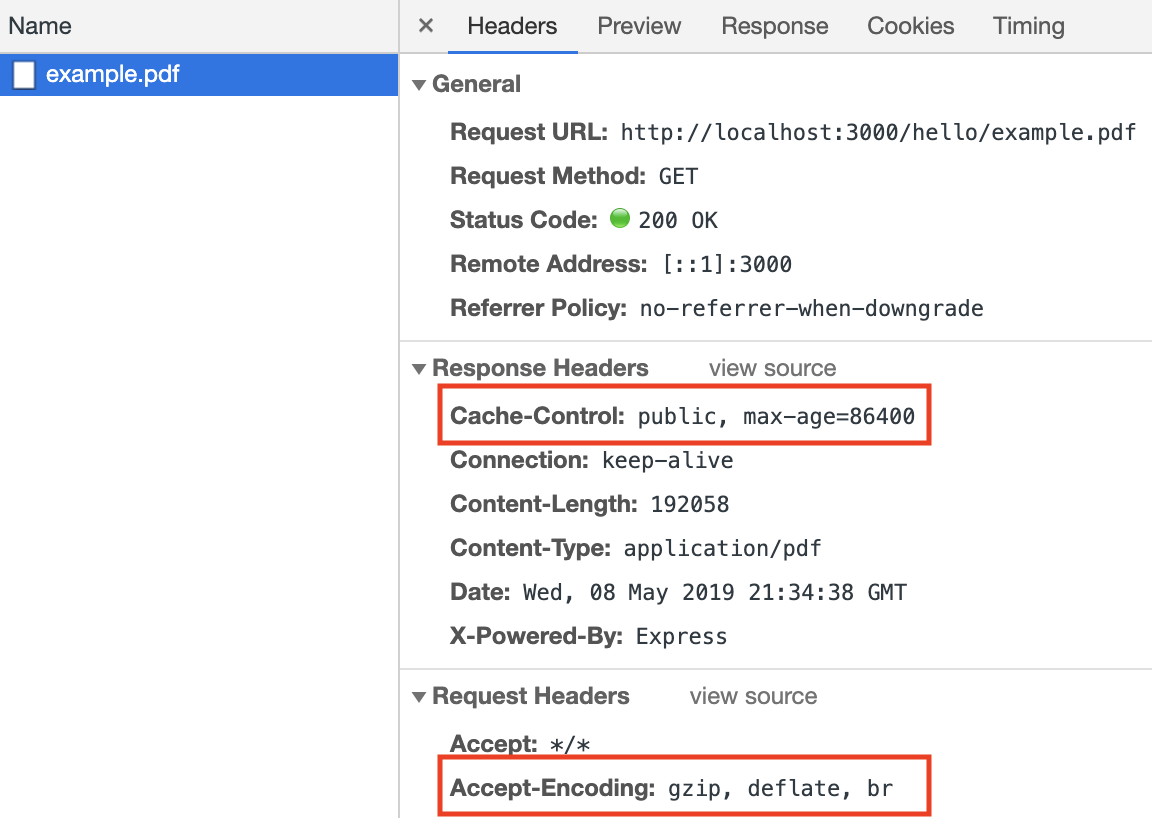Screen dimensions: 1152x818
Task: Click the green status code indicator
Action: click(x=620, y=219)
